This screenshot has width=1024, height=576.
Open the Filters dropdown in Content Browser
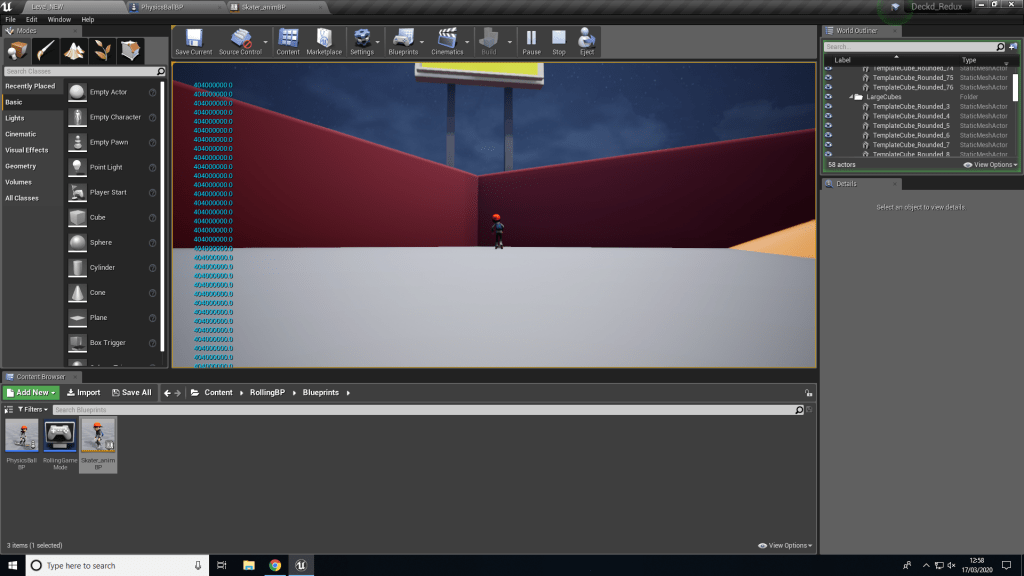point(33,410)
